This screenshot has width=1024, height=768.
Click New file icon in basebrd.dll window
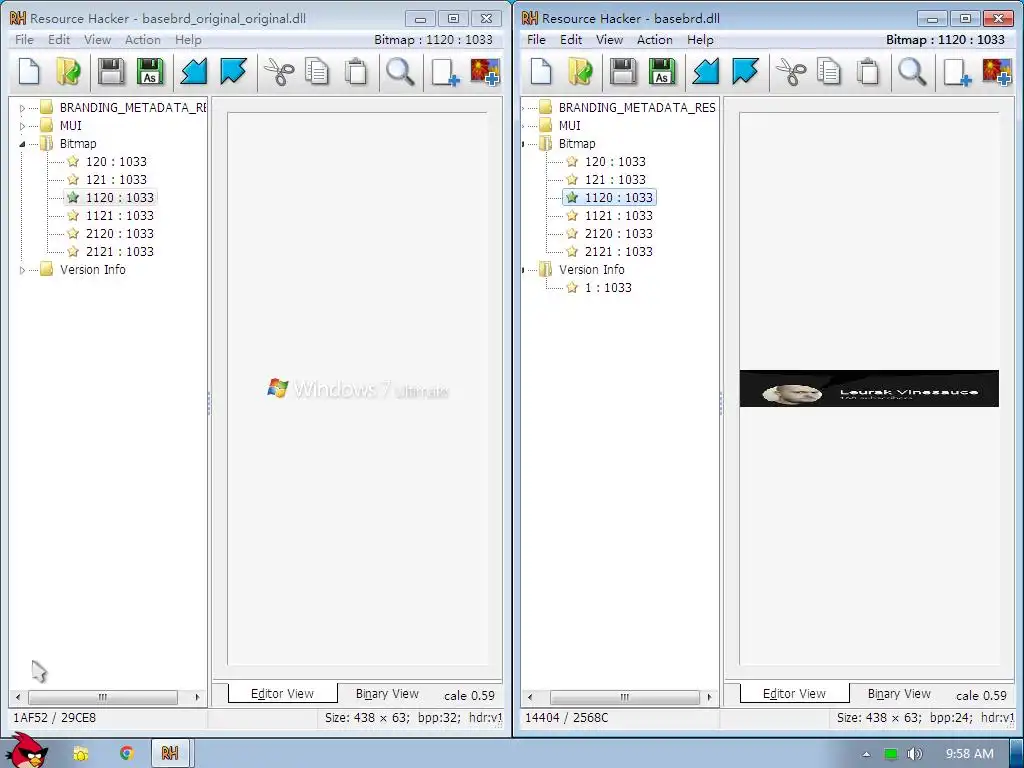coord(541,71)
